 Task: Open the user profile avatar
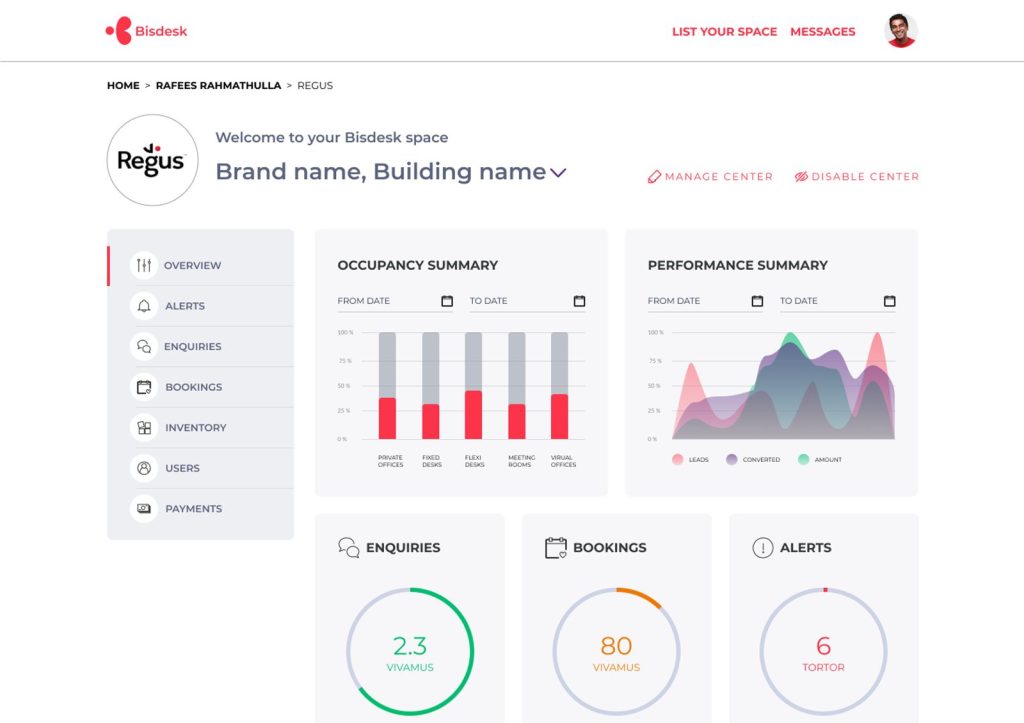point(900,31)
